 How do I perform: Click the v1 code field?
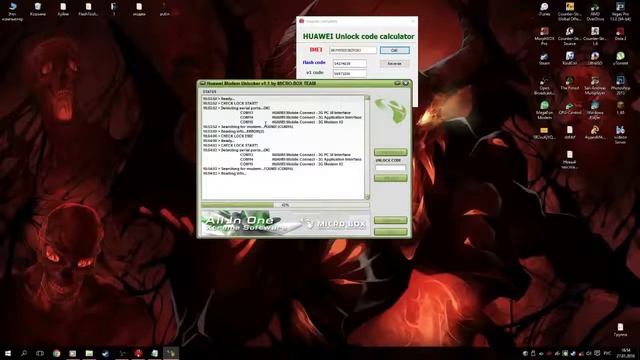pos(349,74)
